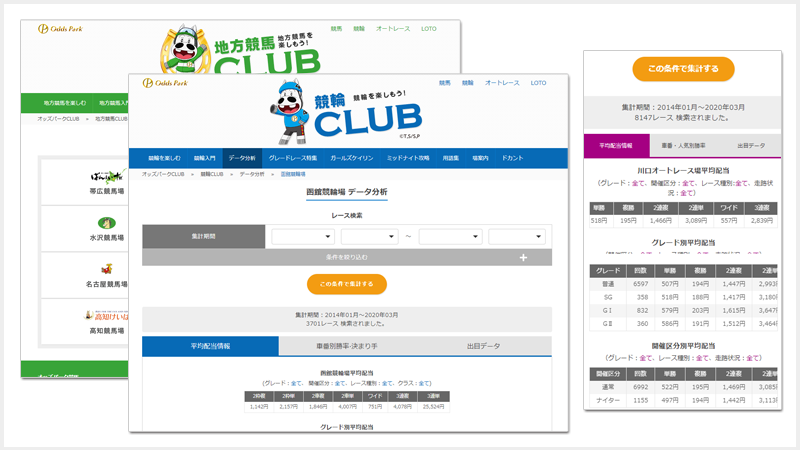Click the plus icon on 条件を絞り込む bar

tap(523, 257)
